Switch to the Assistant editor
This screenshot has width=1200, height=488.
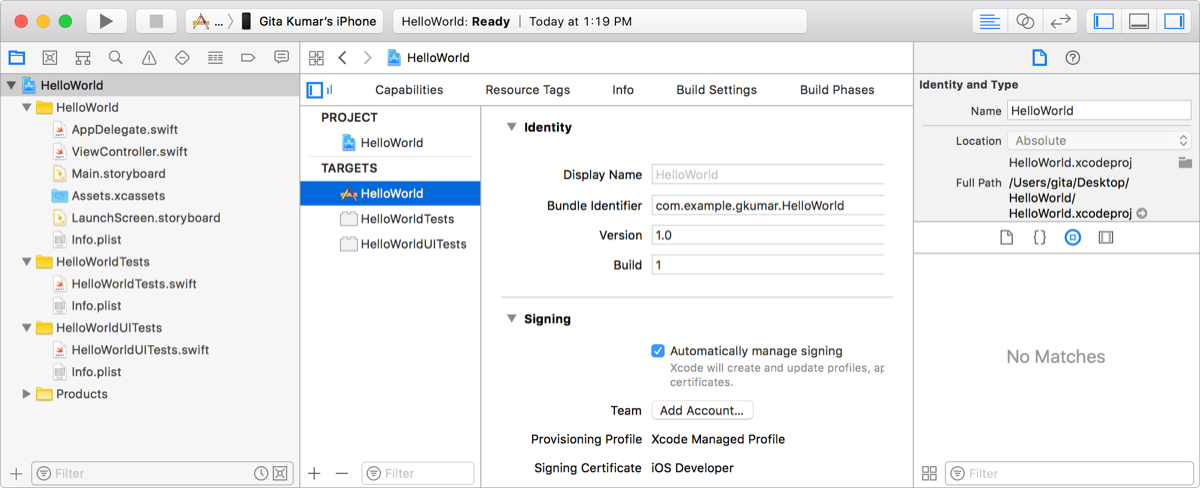click(1024, 21)
